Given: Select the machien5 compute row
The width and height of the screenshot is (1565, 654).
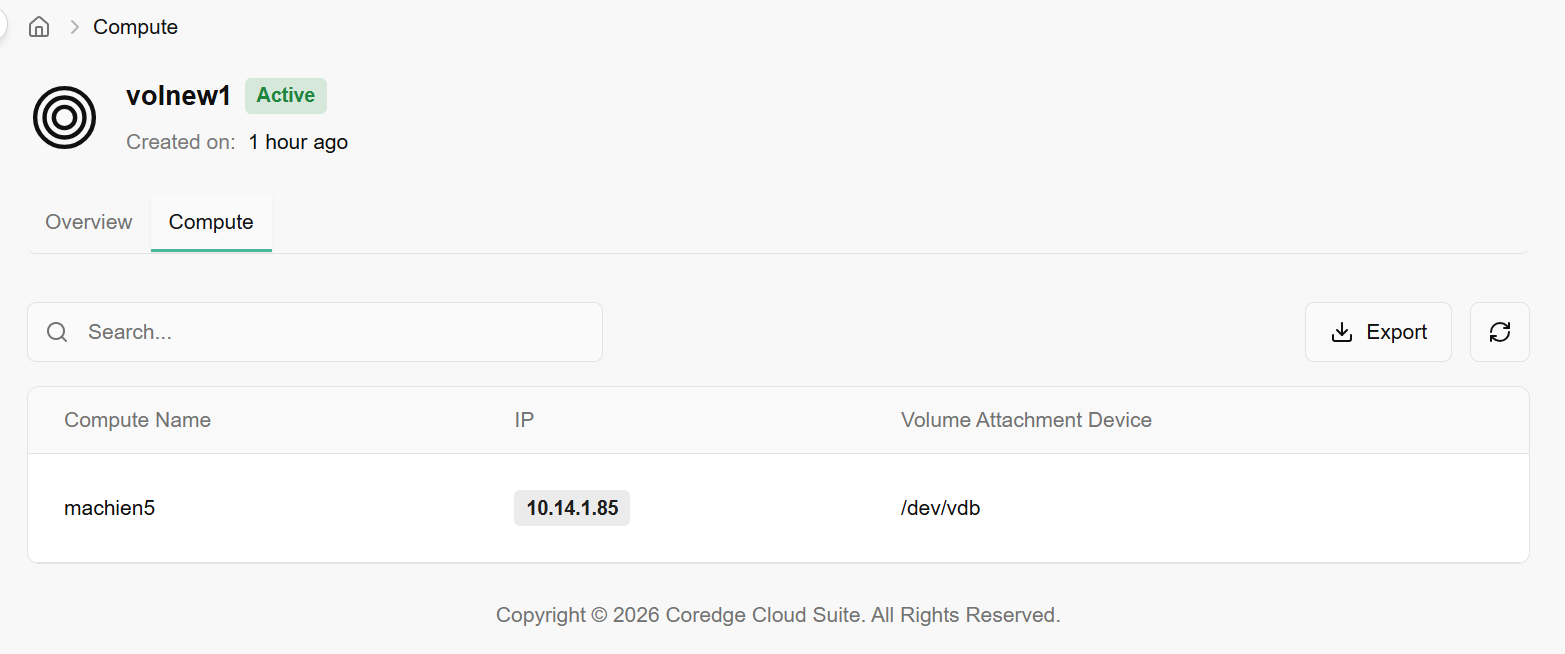Looking at the screenshot, I should point(109,508).
